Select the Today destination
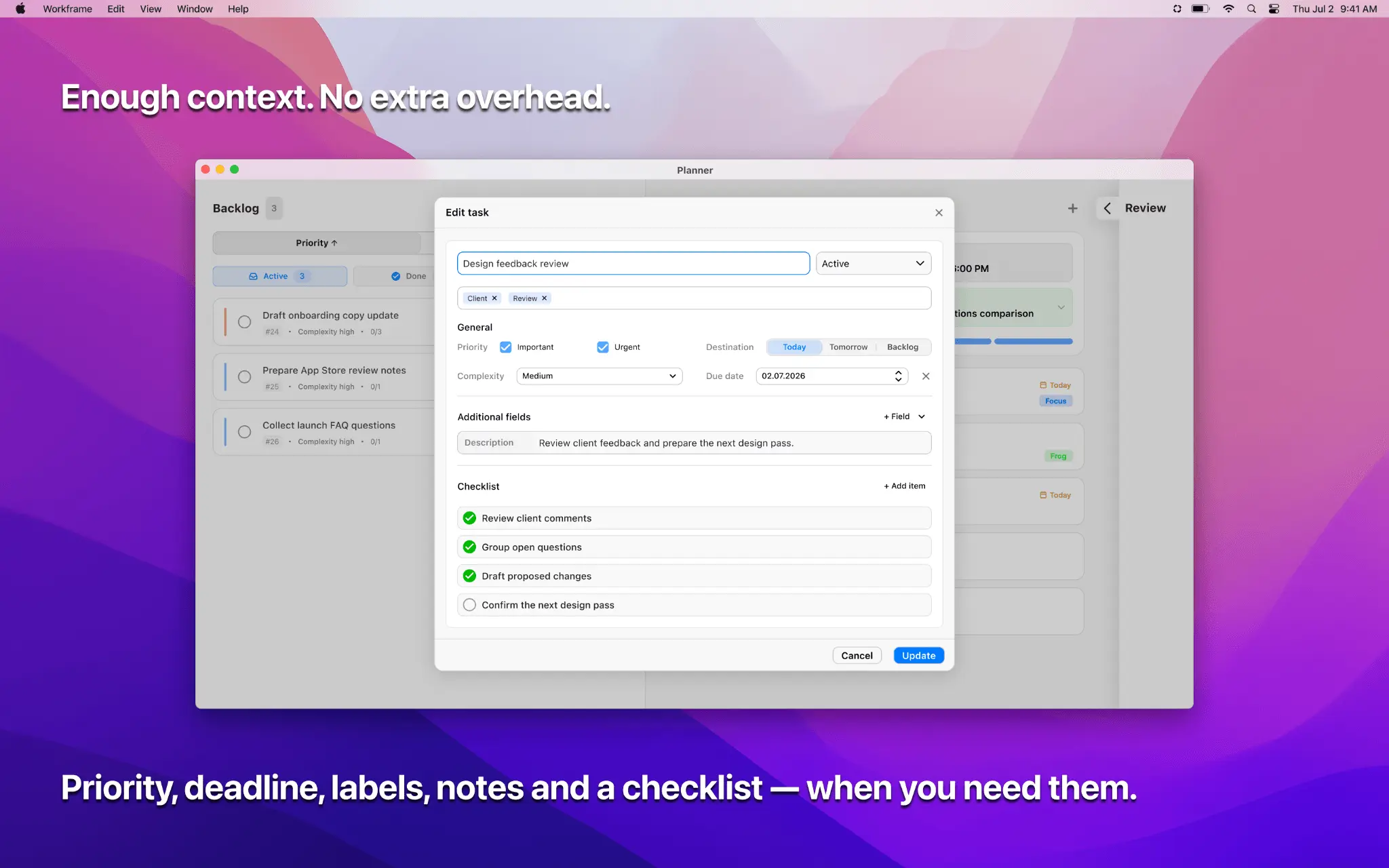Screen dimensions: 1389x868 794,347
